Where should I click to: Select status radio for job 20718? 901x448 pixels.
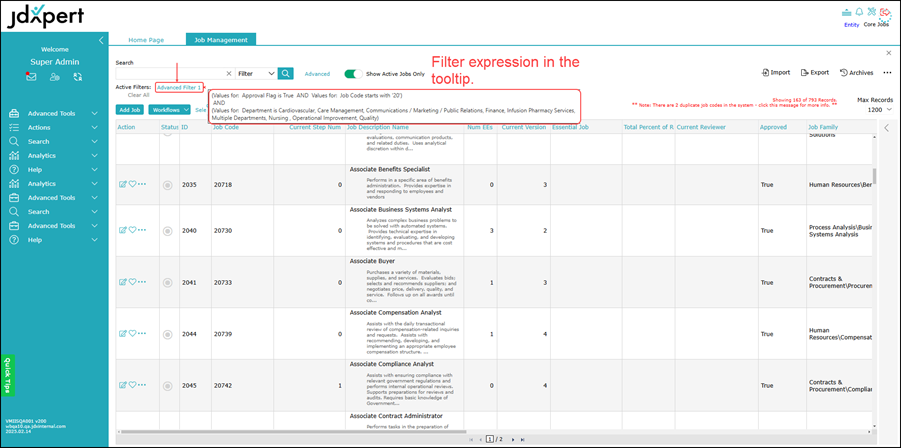click(167, 185)
